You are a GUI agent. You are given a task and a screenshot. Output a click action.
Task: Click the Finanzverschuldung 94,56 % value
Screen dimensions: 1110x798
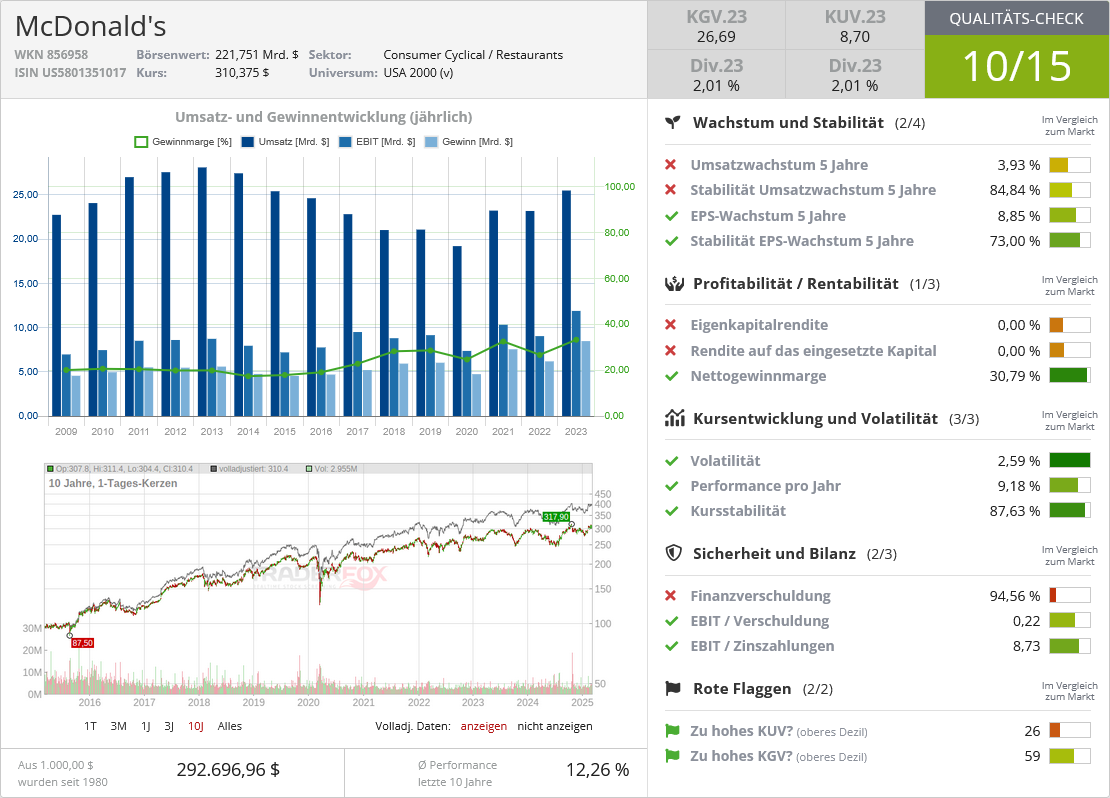[1014, 595]
